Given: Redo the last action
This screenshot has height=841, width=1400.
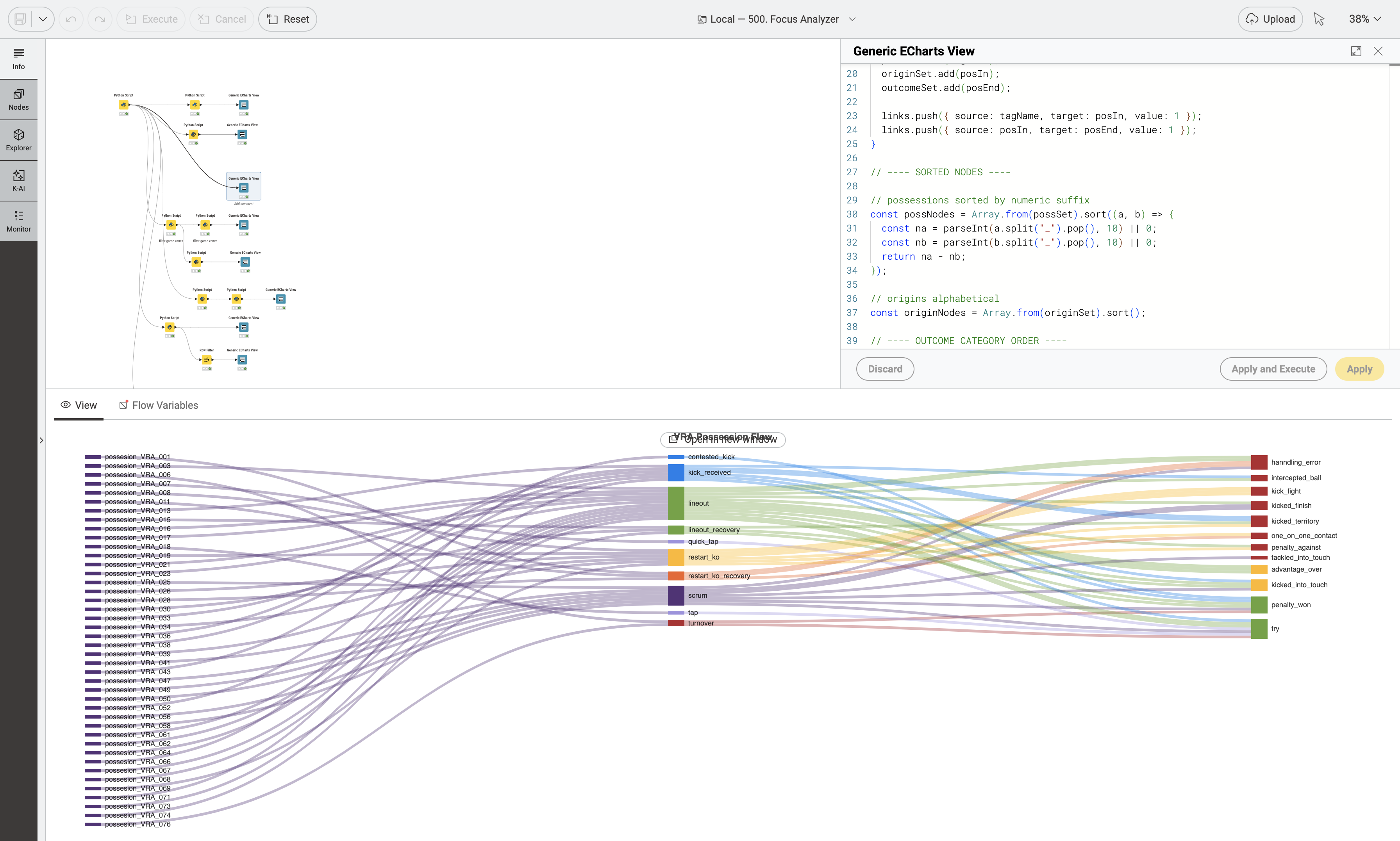Looking at the screenshot, I should tap(100, 19).
